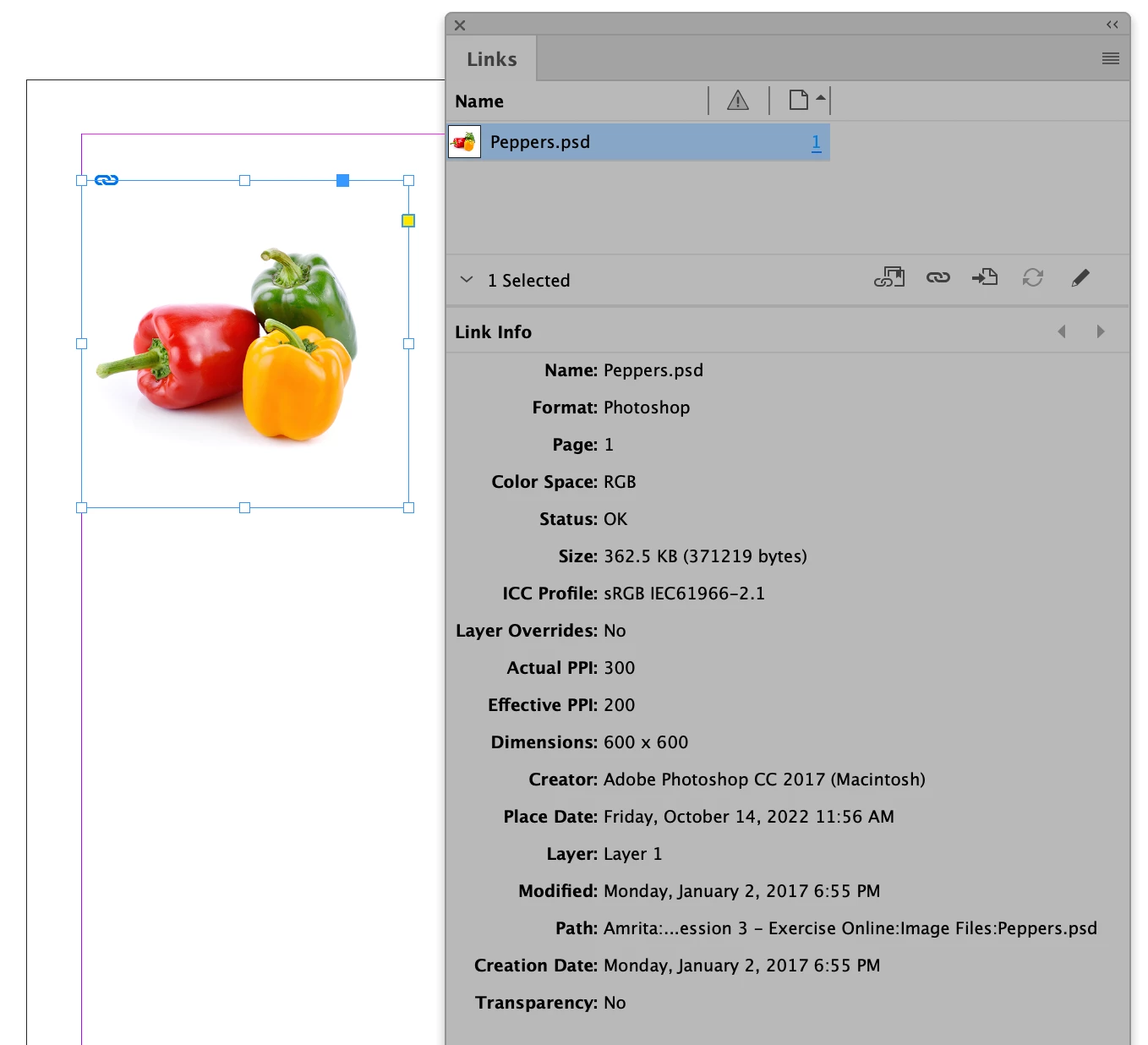Click the Name value 'Peppers.psd' in Link Info
This screenshot has width=1148, height=1045.
653,370
